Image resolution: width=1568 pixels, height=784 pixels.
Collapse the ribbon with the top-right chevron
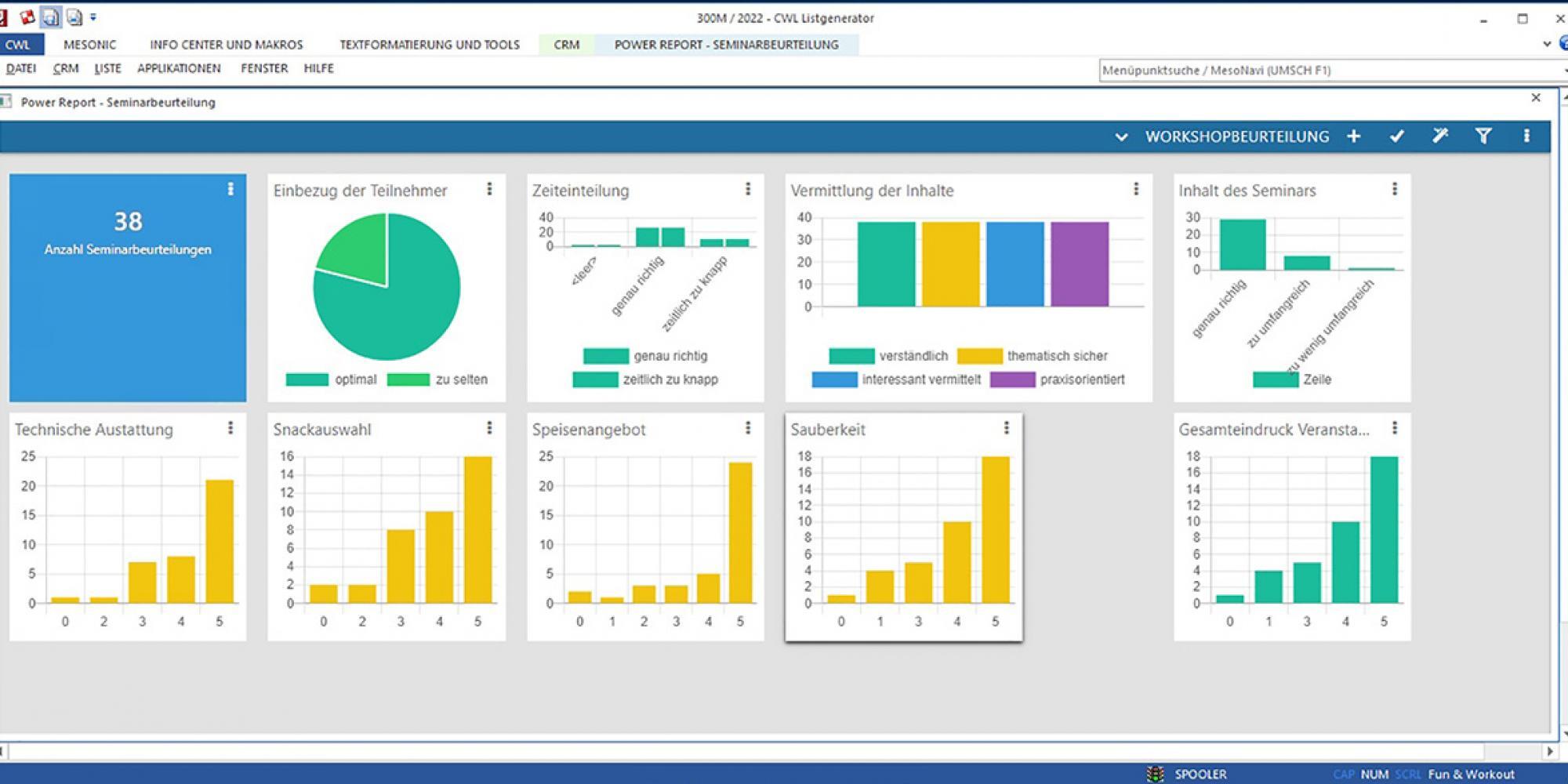tap(1547, 45)
